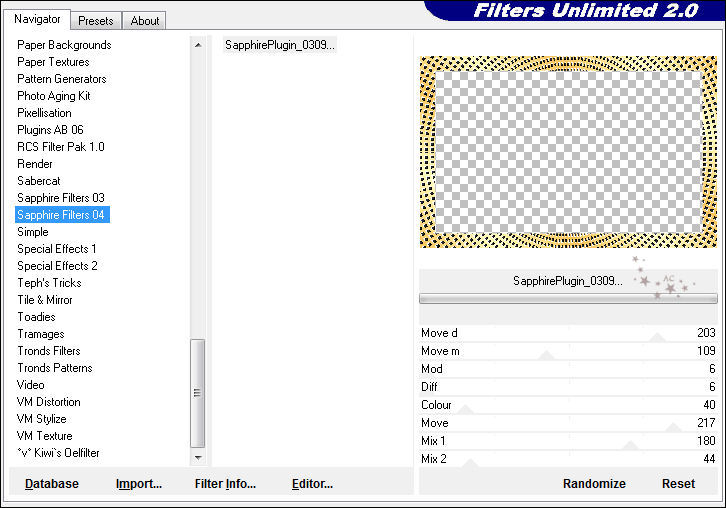Click the category list scroll-down arrow
Image resolution: width=726 pixels, height=508 pixels.
click(x=197, y=460)
